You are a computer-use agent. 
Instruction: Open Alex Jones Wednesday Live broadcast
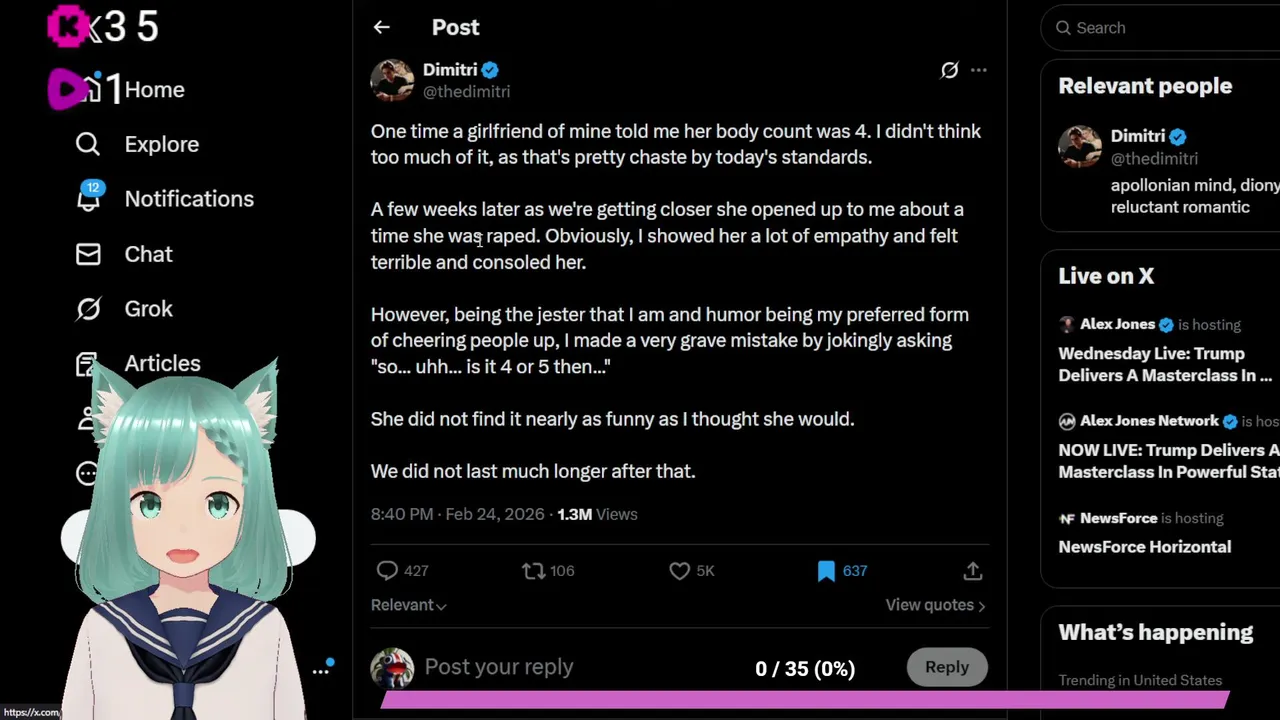click(1165, 364)
